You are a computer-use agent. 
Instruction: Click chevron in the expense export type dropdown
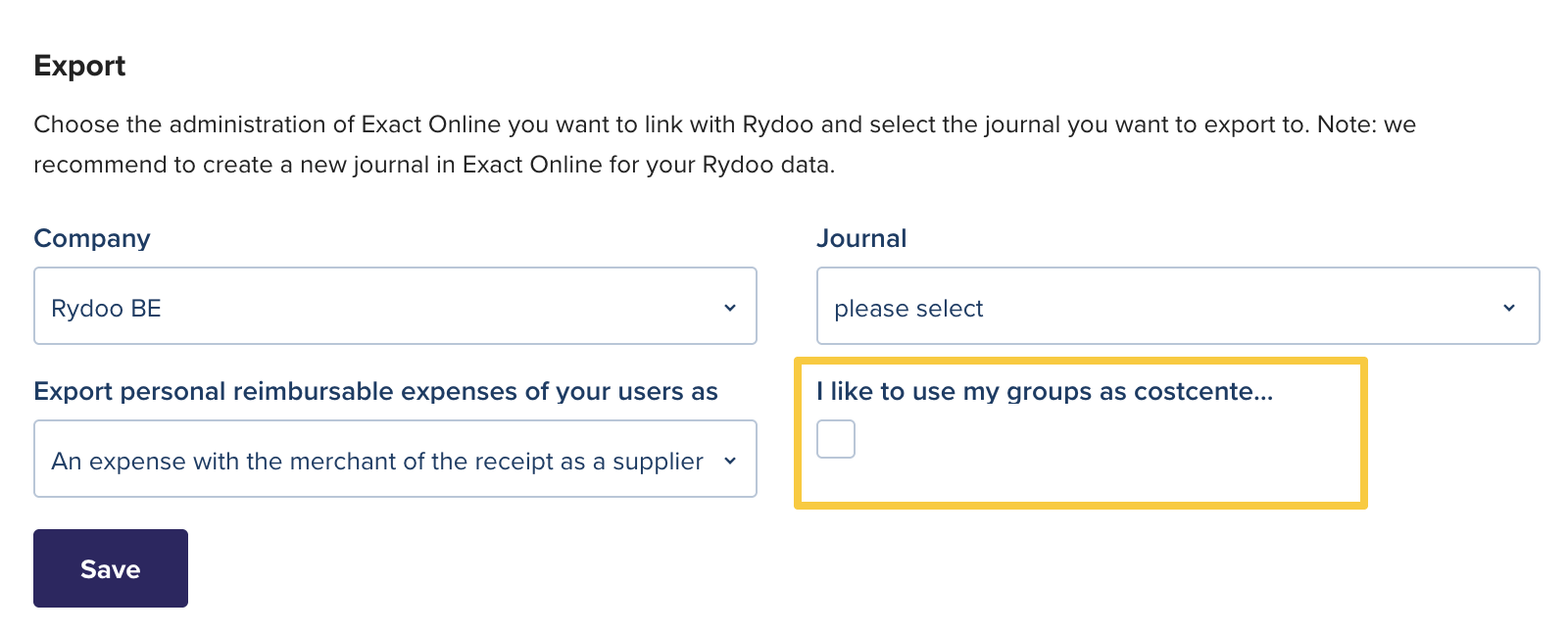pos(729,461)
